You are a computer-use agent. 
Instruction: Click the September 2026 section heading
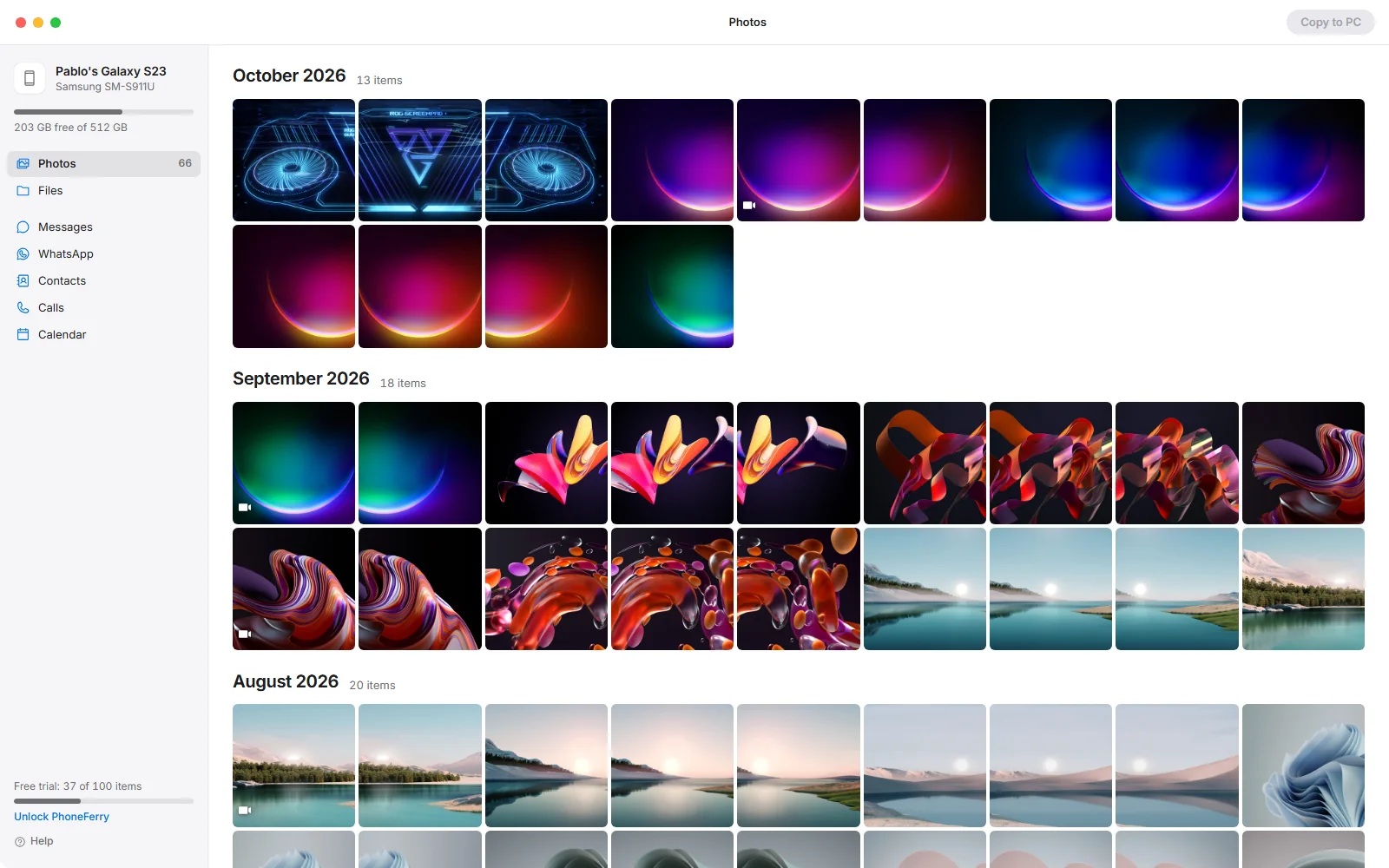click(301, 379)
